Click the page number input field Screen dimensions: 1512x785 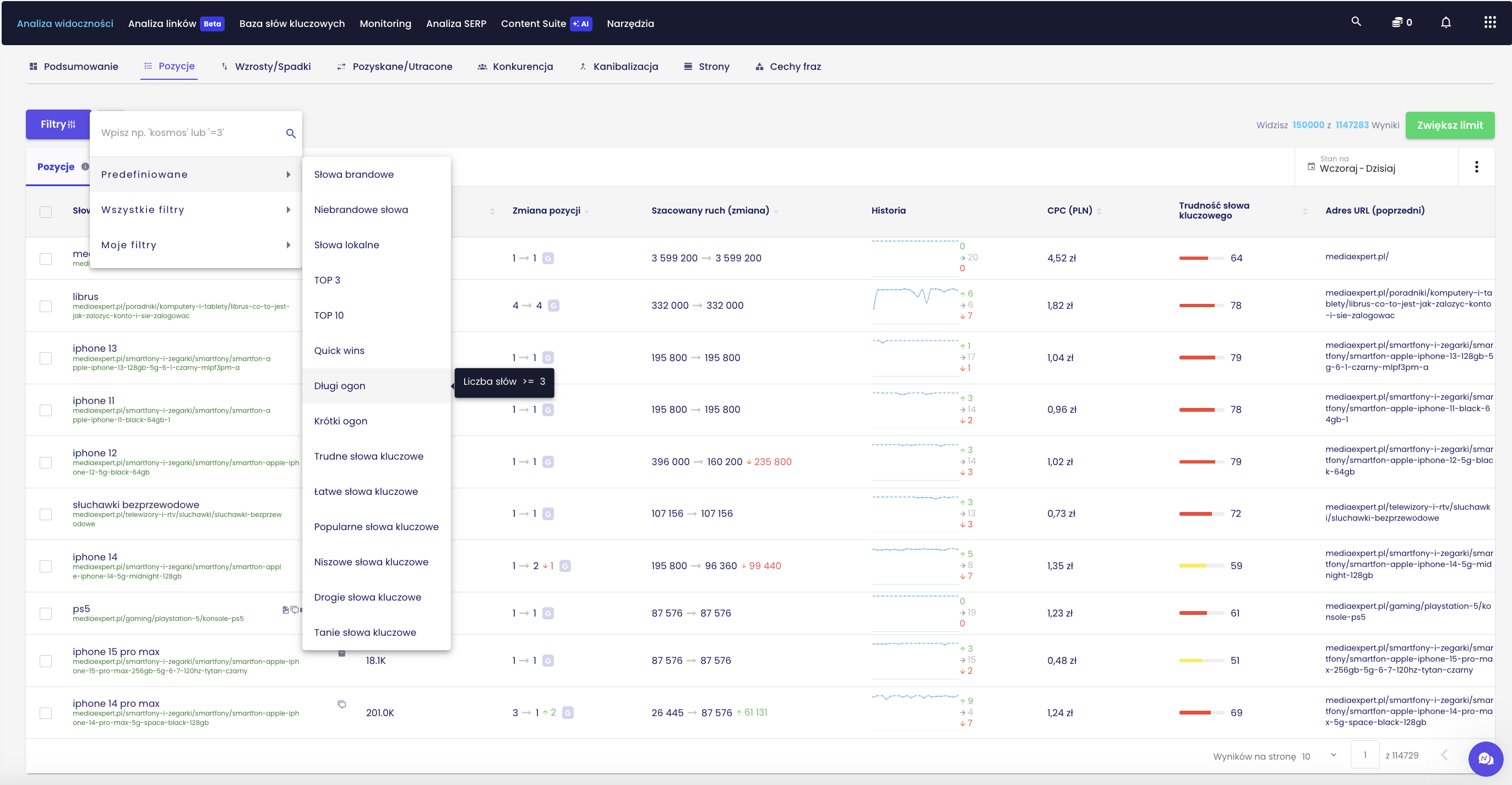1364,755
